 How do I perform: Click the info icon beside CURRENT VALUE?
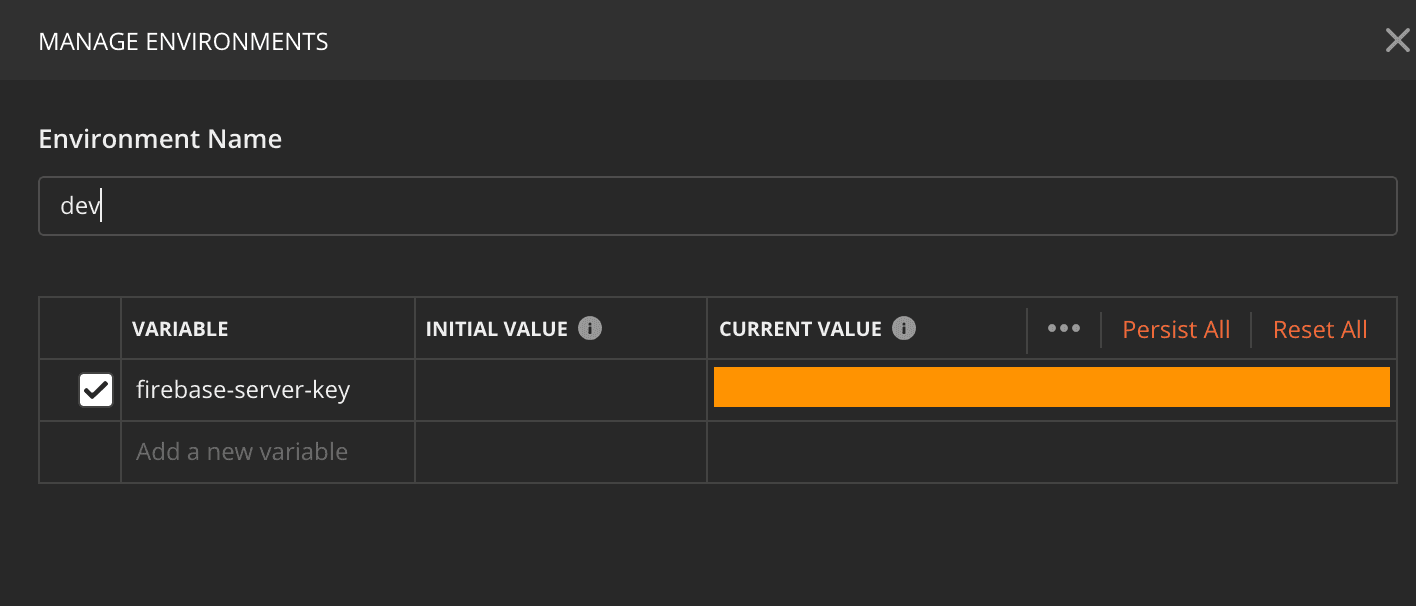pos(904,328)
